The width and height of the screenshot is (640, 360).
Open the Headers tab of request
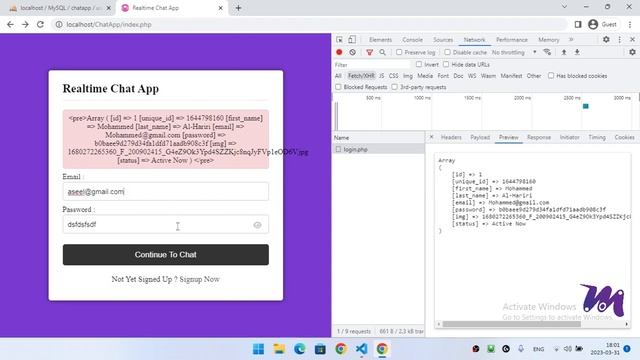click(x=451, y=138)
